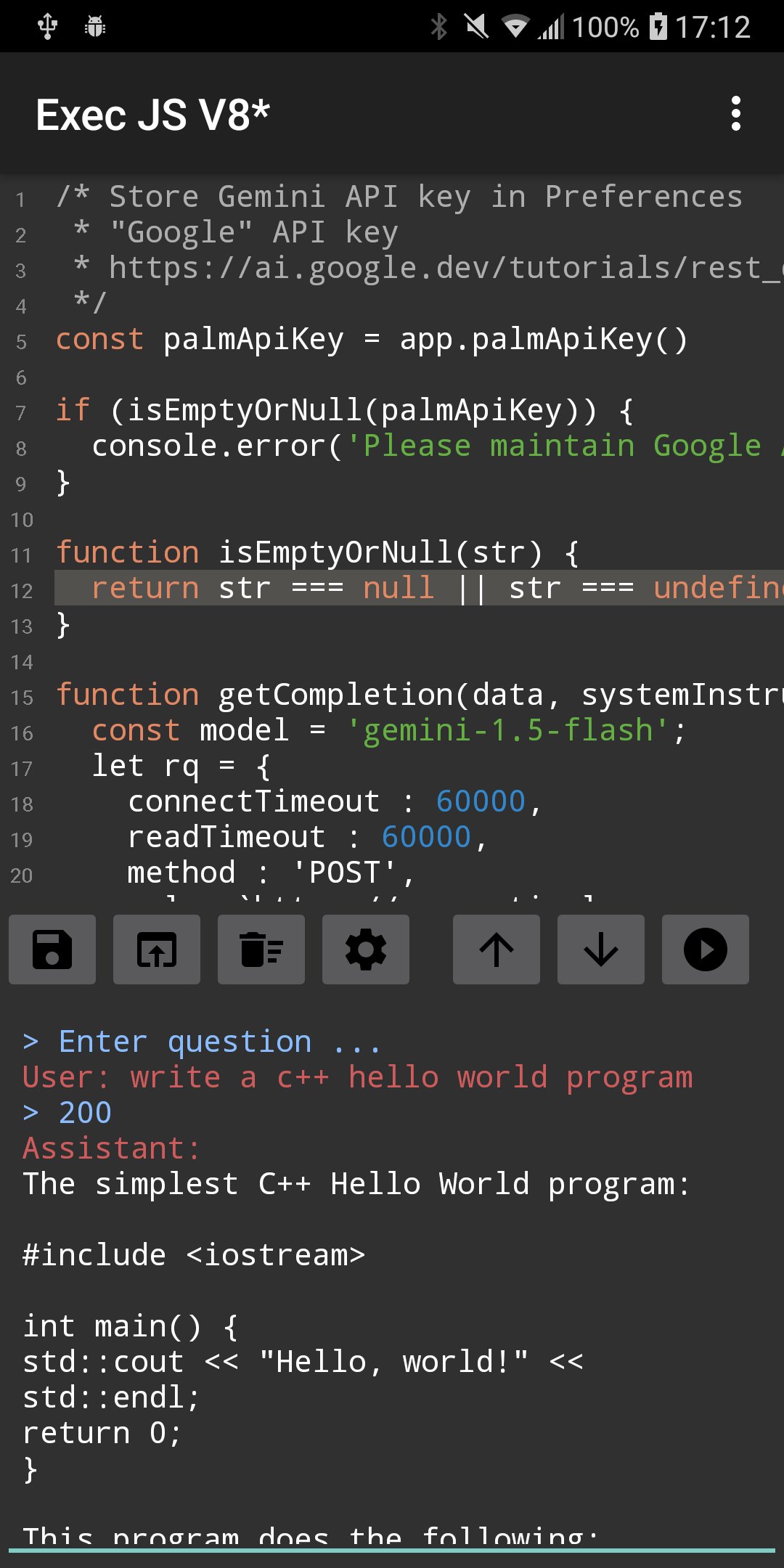Open settings via gear icon
This screenshot has height=1568, width=784.
click(366, 950)
